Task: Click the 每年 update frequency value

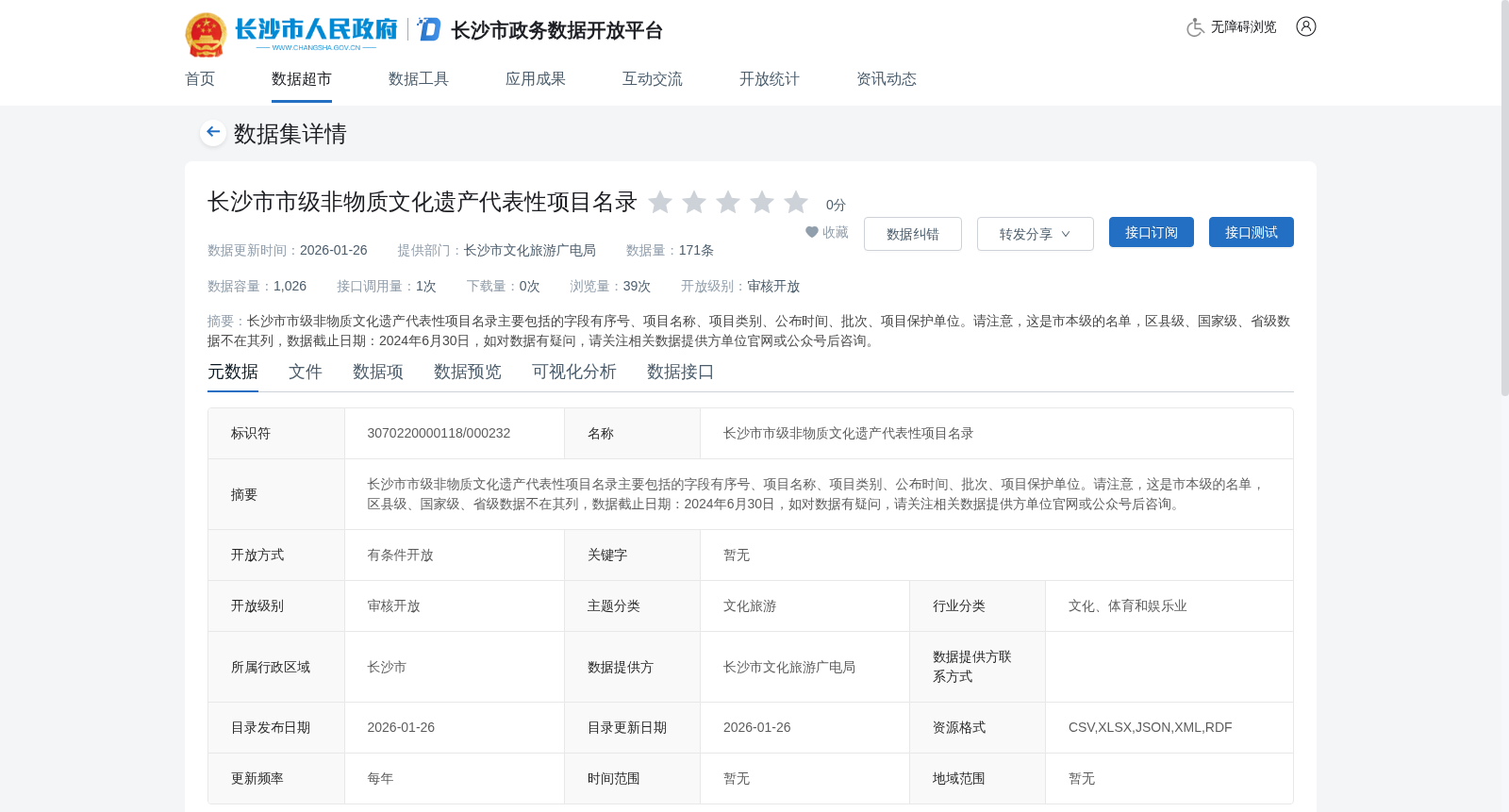Action: click(x=380, y=778)
